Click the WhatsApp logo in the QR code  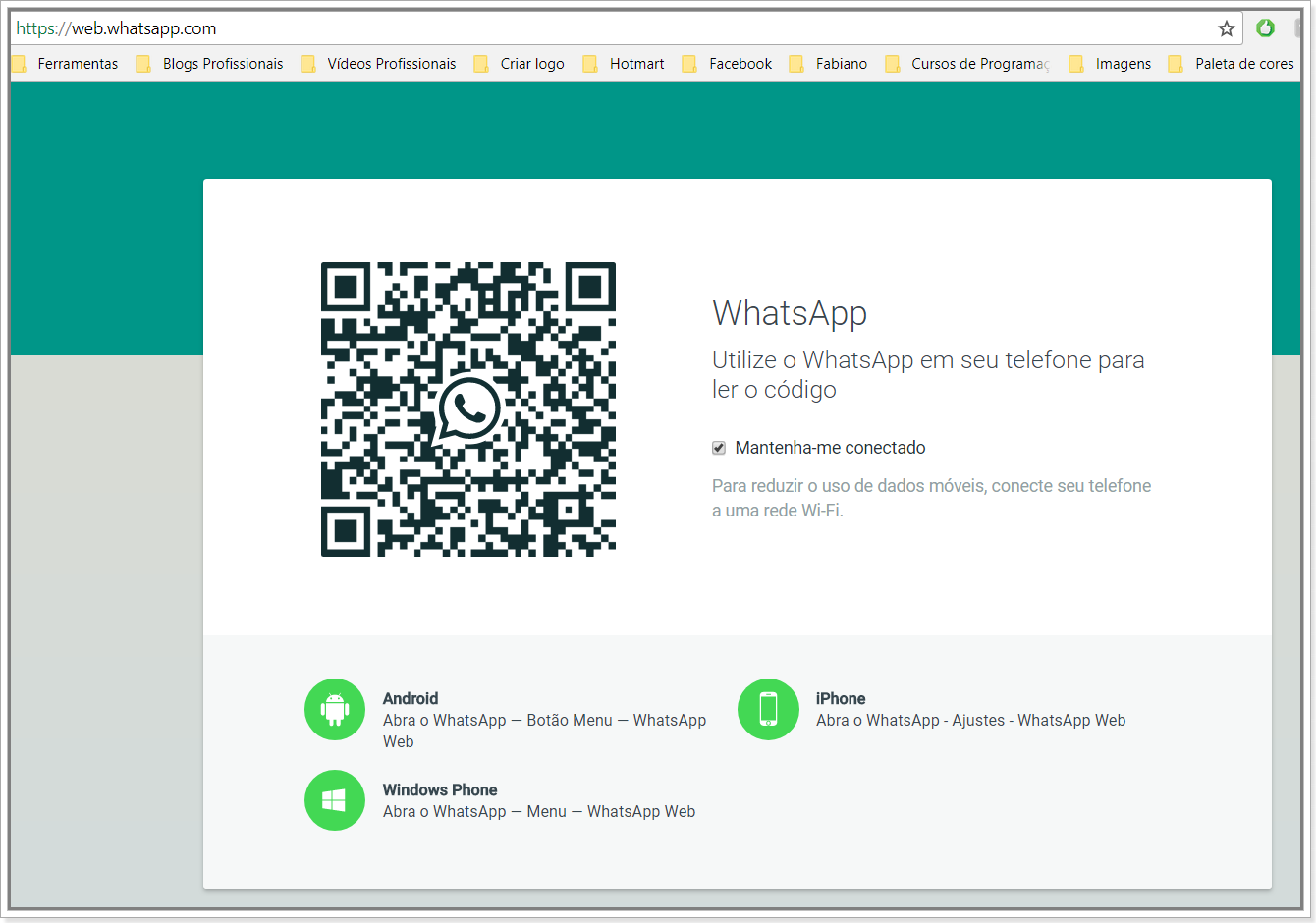click(468, 409)
